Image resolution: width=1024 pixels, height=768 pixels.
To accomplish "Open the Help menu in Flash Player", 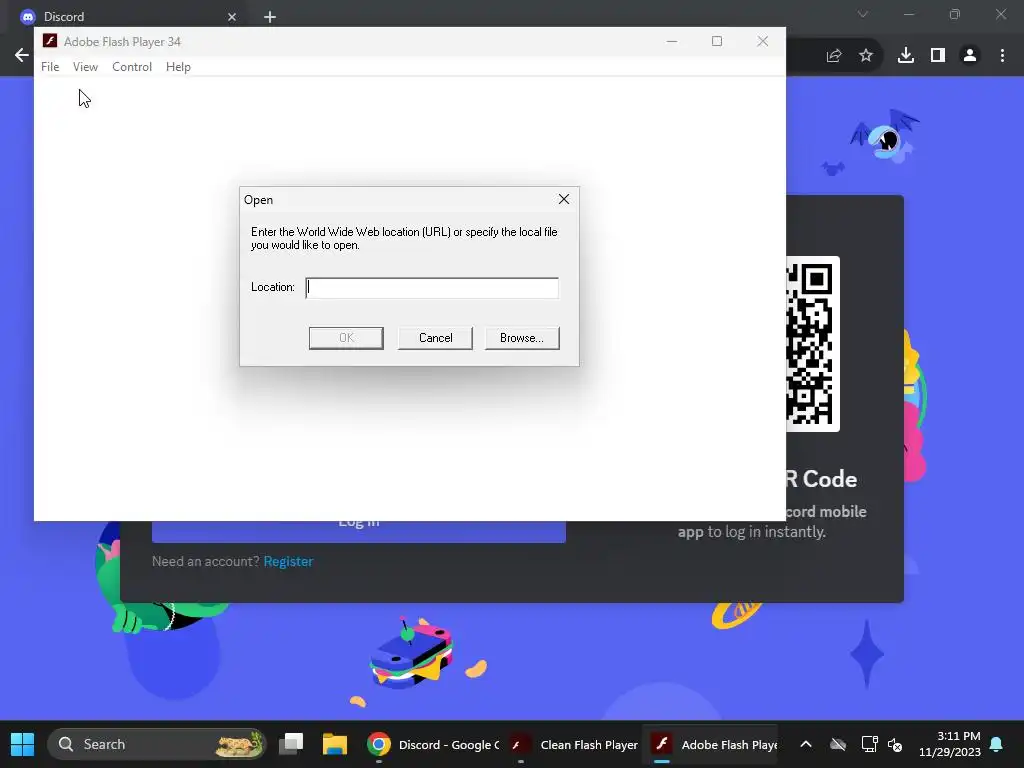I will pos(178,67).
